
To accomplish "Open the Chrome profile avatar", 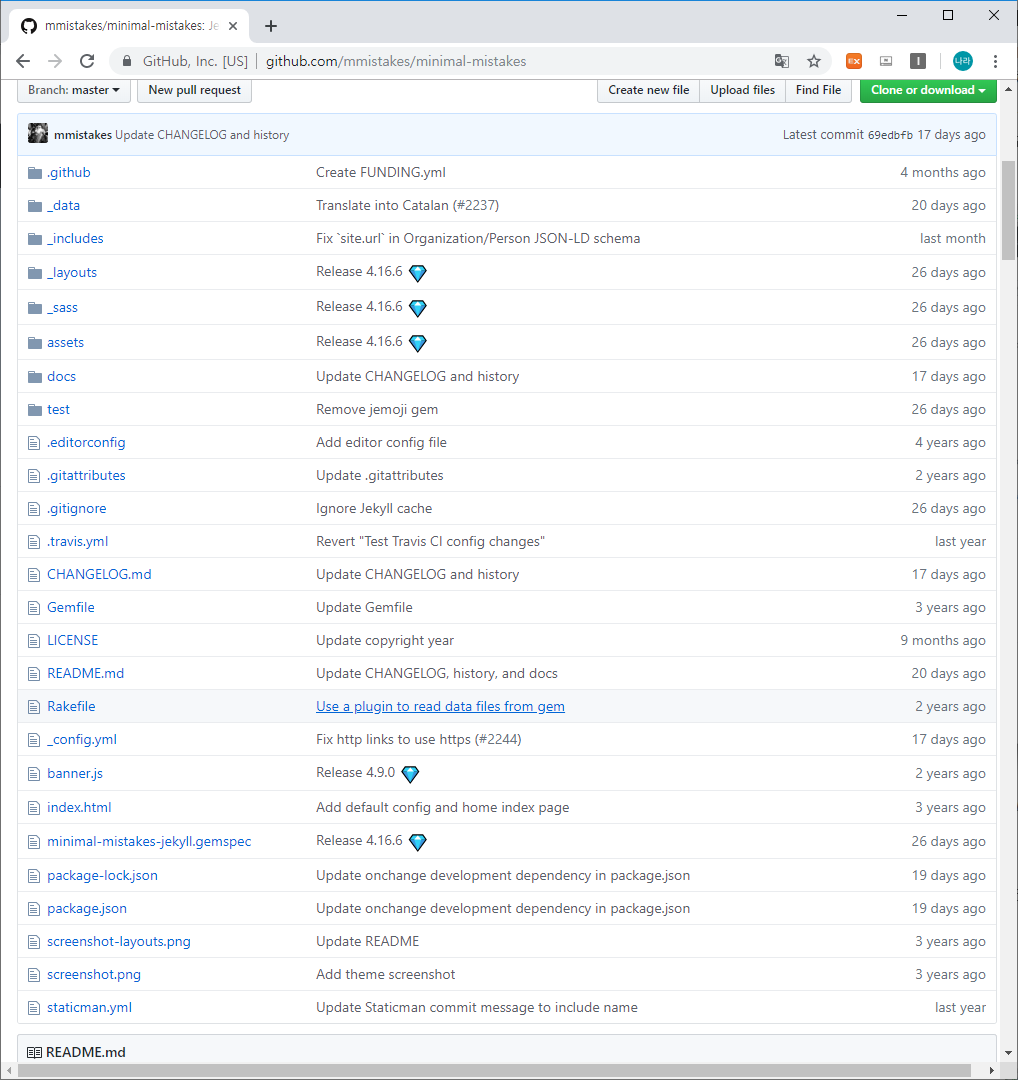I will [x=963, y=61].
